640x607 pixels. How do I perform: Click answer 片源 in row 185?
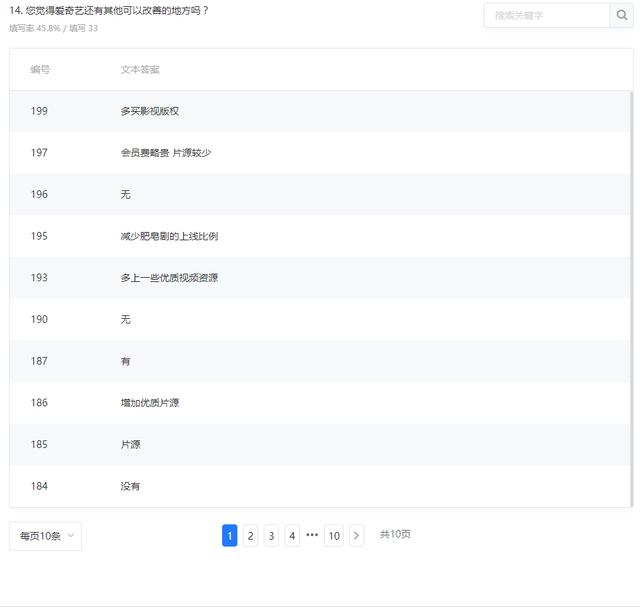130,444
